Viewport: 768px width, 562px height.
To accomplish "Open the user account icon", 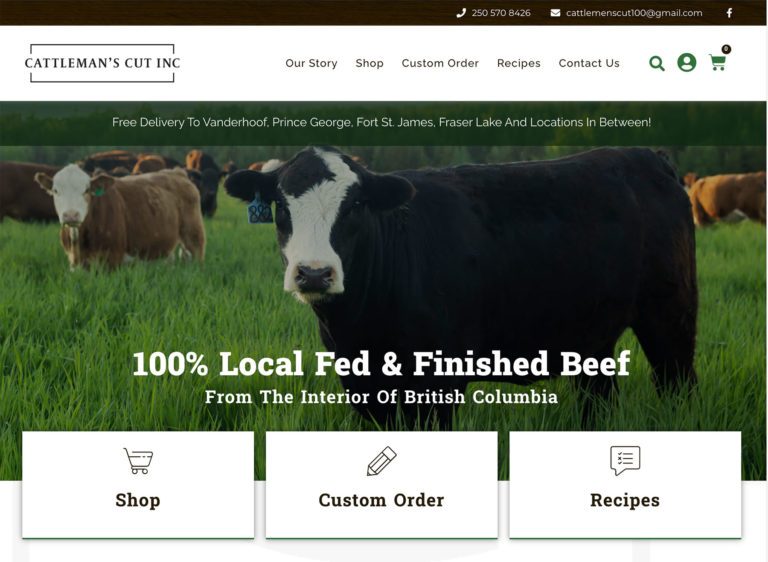I will (687, 63).
